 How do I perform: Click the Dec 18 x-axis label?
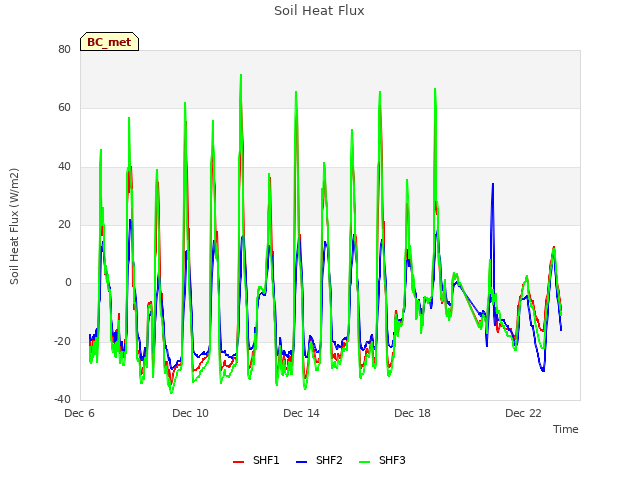pyautogui.click(x=412, y=413)
